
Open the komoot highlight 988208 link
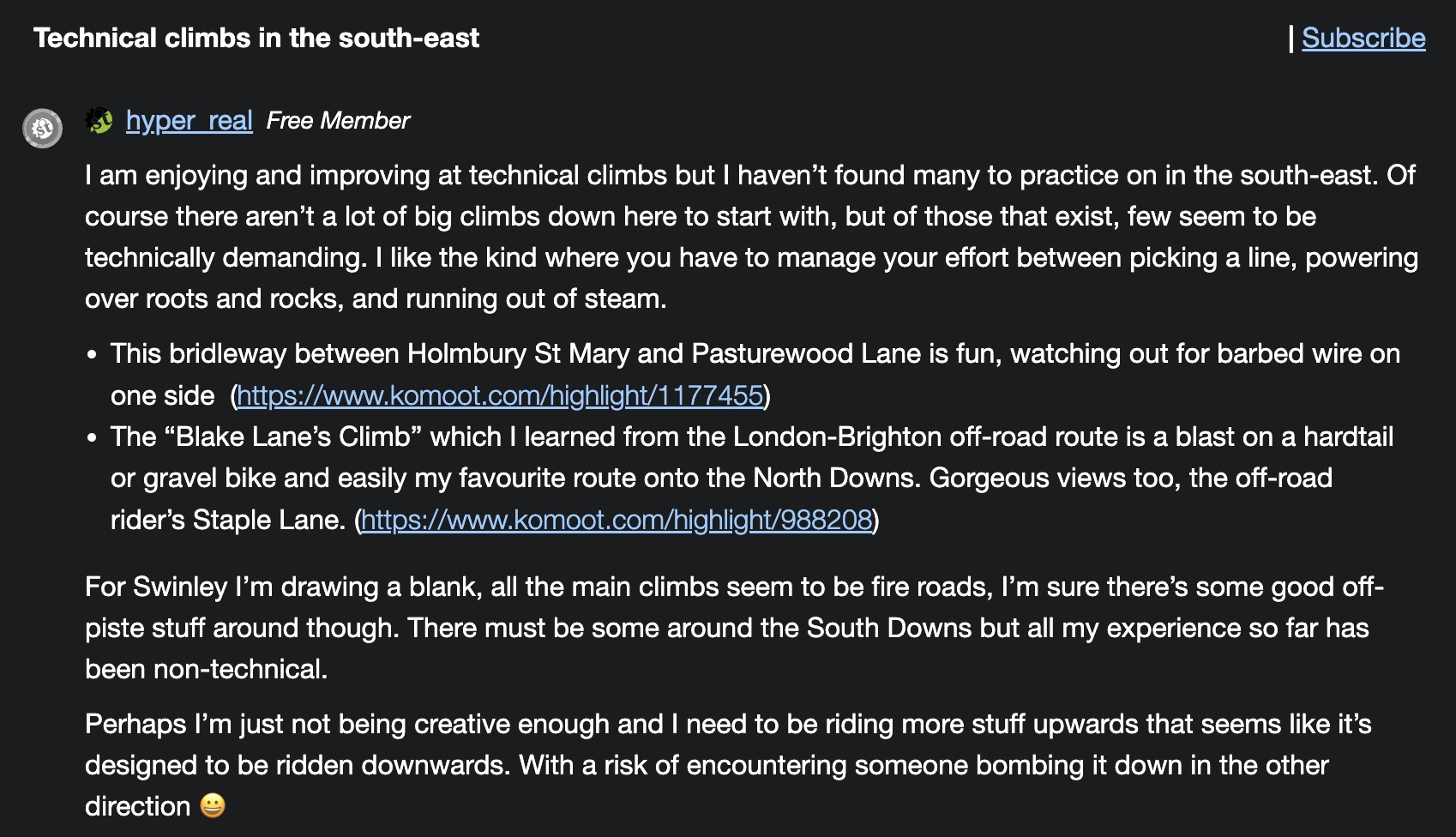(x=616, y=520)
